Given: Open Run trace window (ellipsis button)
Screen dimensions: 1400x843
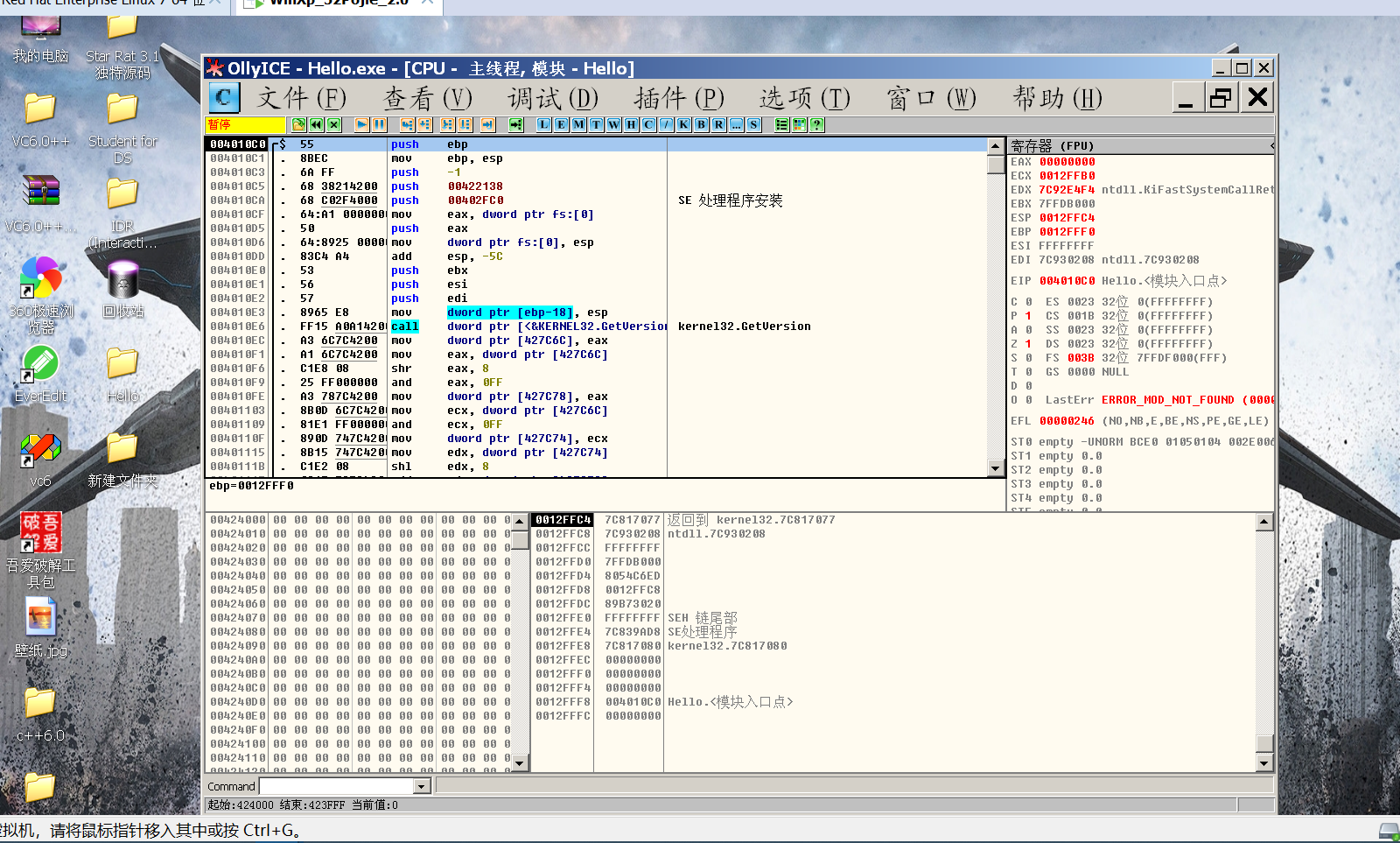Looking at the screenshot, I should (x=737, y=125).
